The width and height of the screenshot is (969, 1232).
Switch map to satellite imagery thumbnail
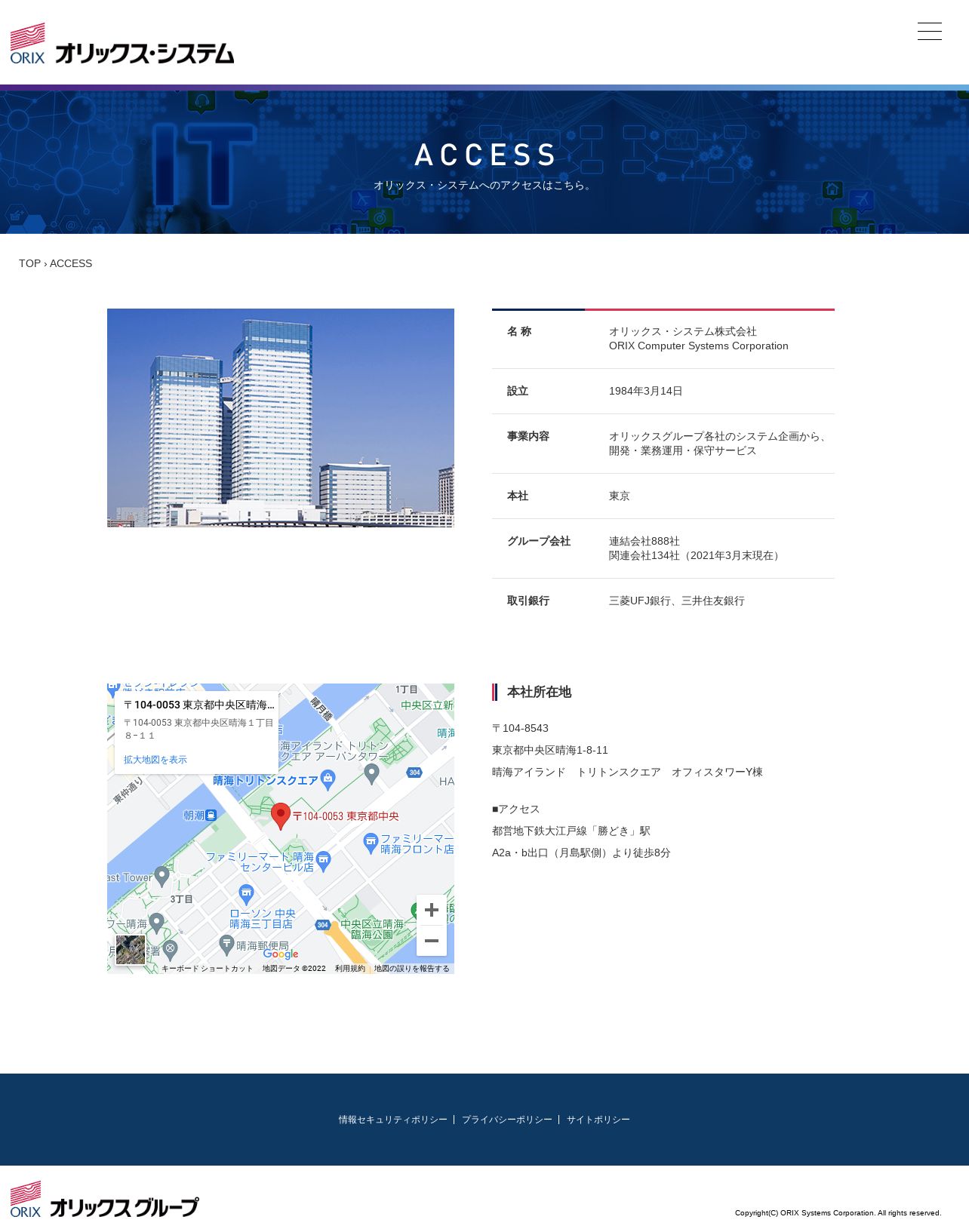click(x=131, y=950)
